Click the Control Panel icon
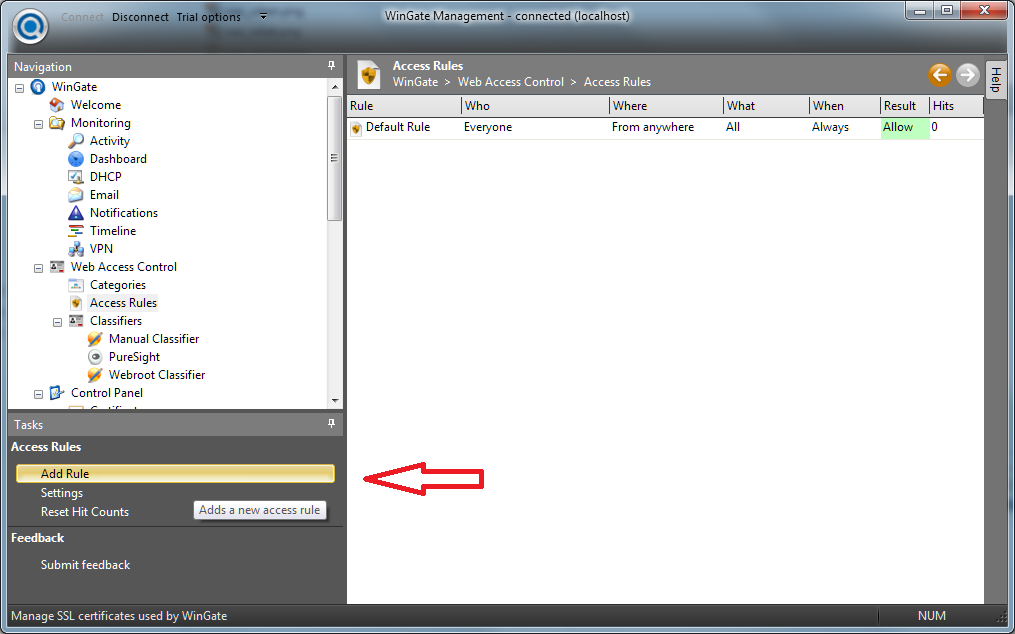 click(x=57, y=392)
